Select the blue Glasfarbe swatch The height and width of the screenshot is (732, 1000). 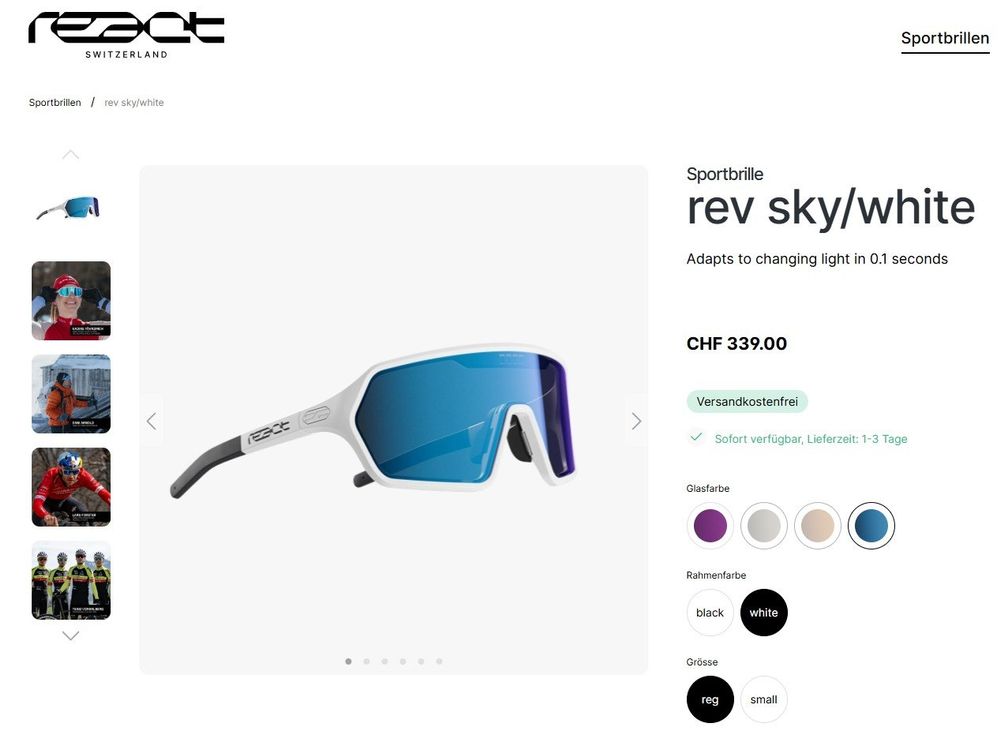[871, 525]
